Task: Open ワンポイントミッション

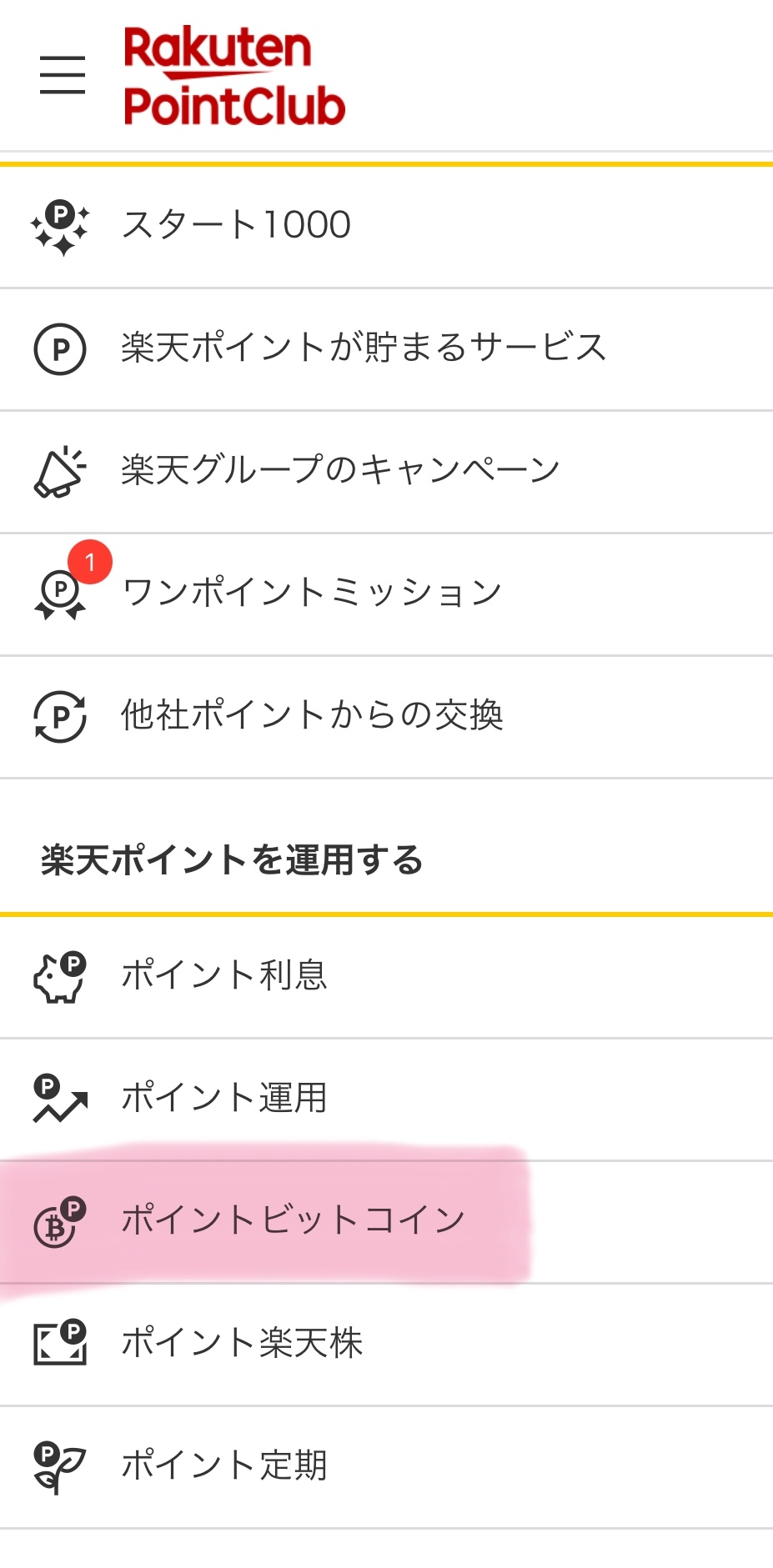Action: [x=312, y=593]
